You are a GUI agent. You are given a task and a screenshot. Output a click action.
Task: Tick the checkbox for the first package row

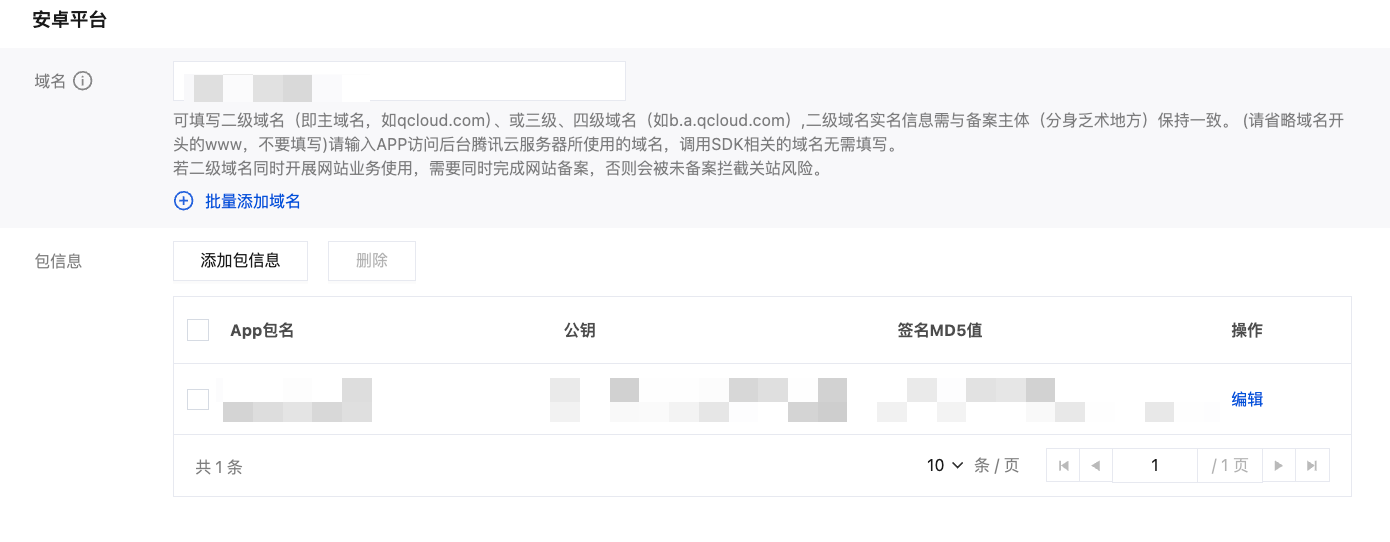(x=198, y=399)
